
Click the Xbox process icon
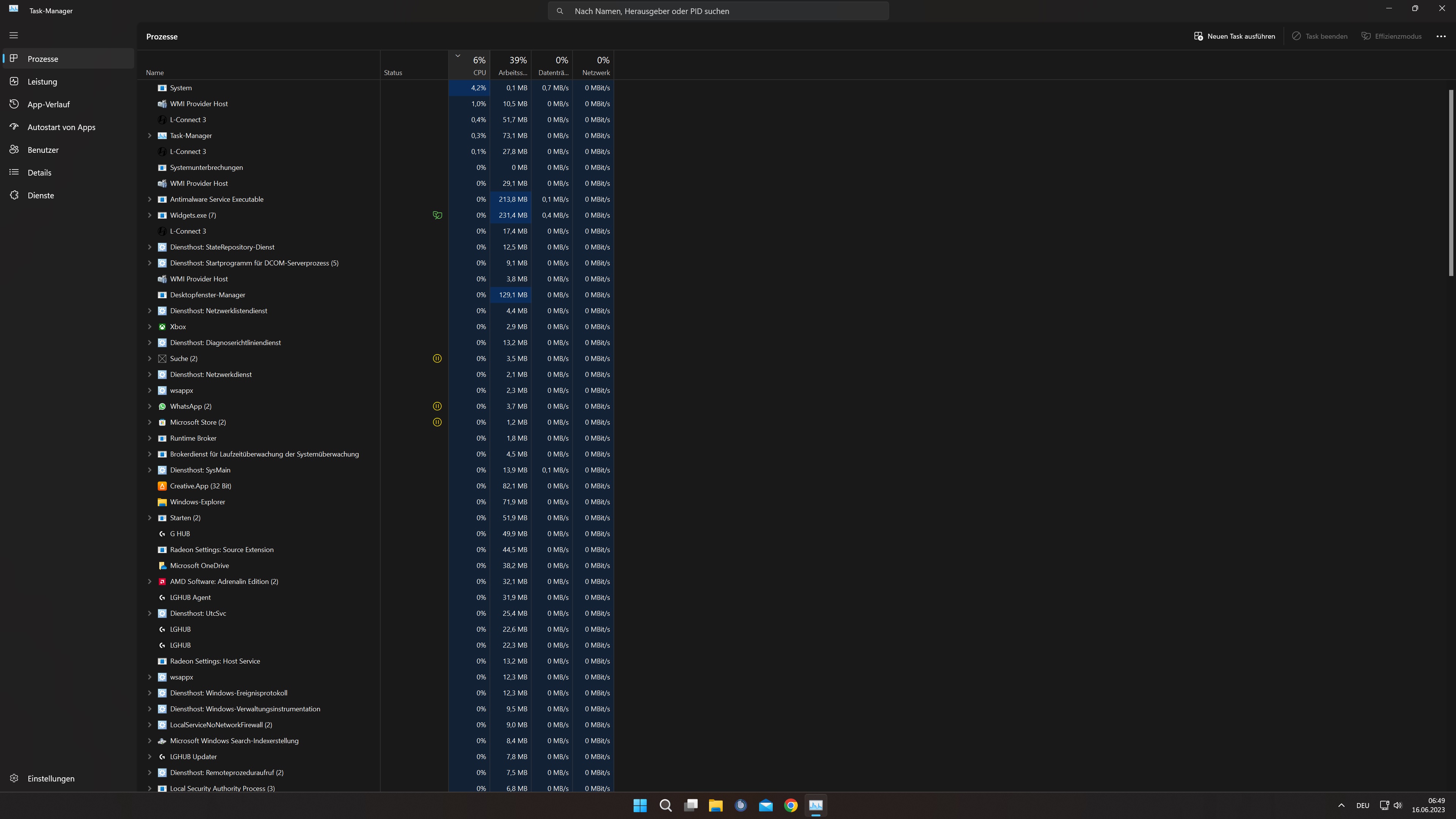162,327
